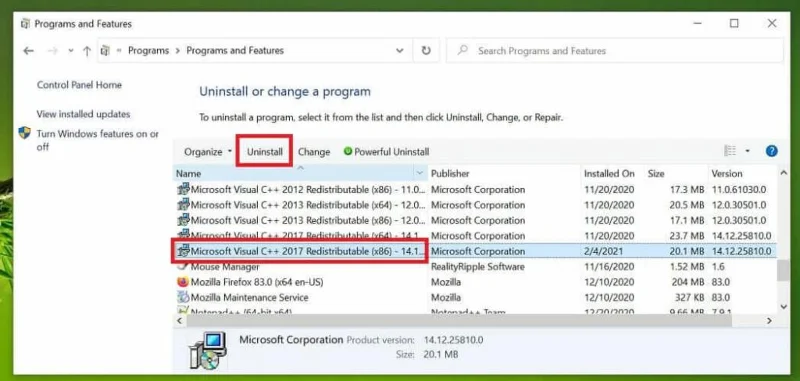Expand the address bar history dropdown

pos(399,50)
